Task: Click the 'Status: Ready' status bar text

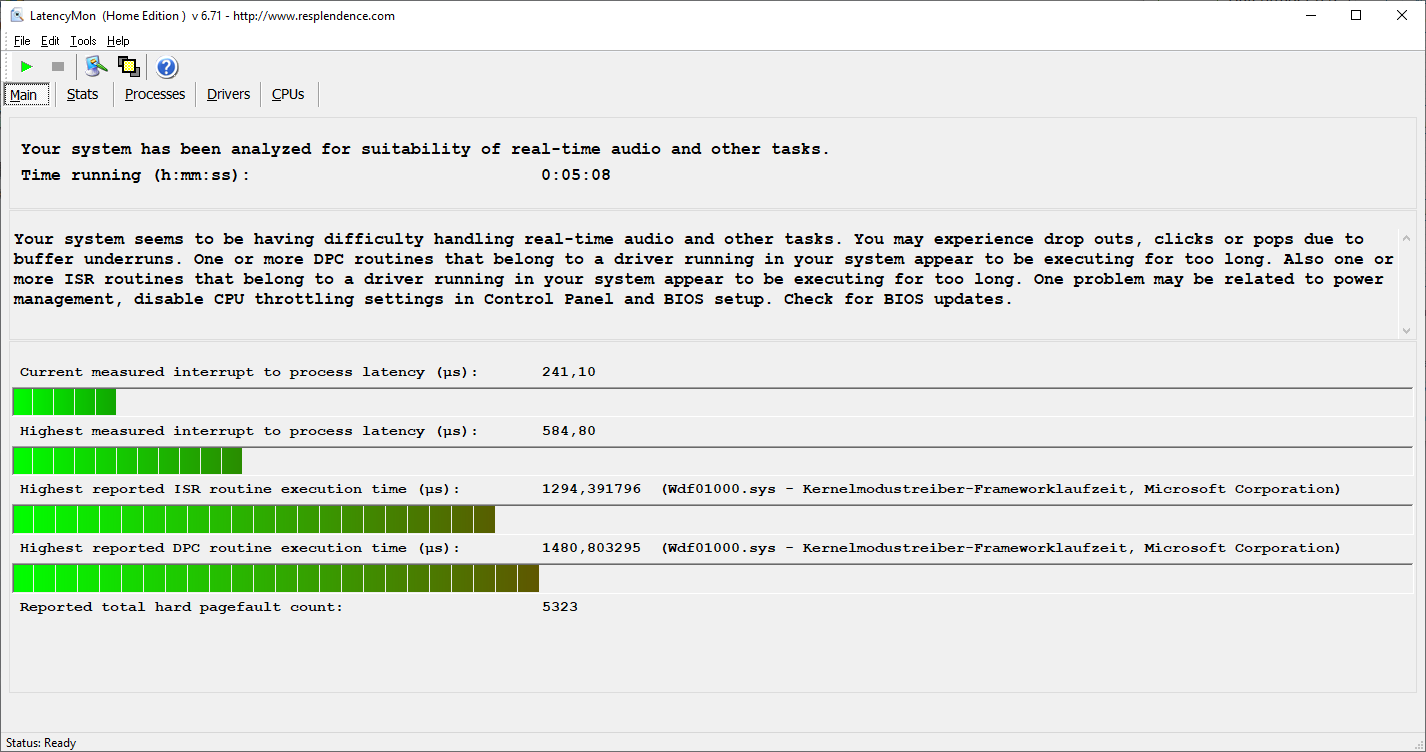Action: [x=41, y=743]
